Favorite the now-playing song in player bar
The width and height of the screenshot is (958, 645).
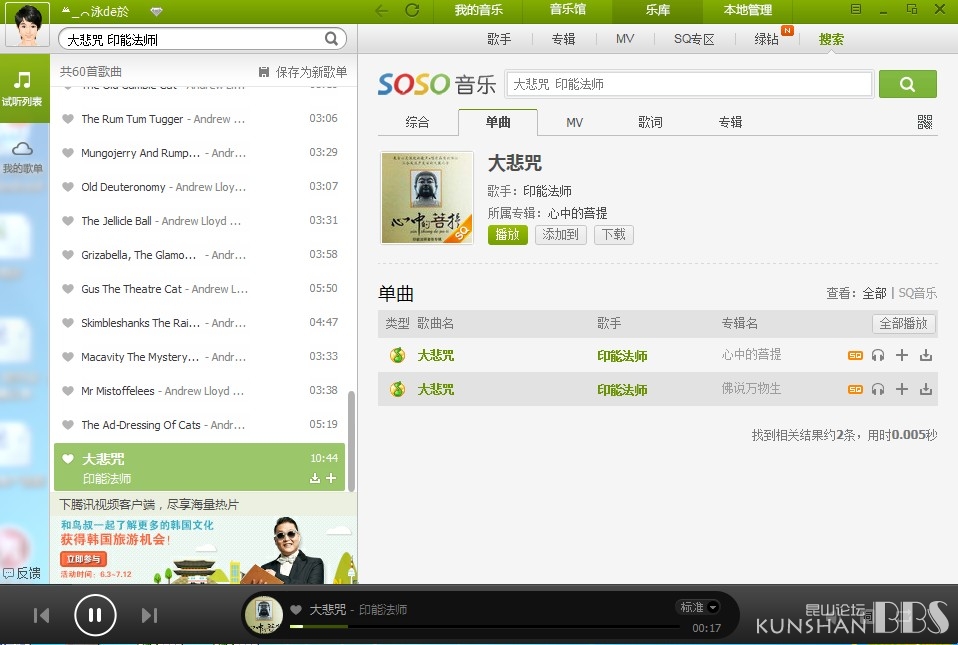(x=296, y=610)
